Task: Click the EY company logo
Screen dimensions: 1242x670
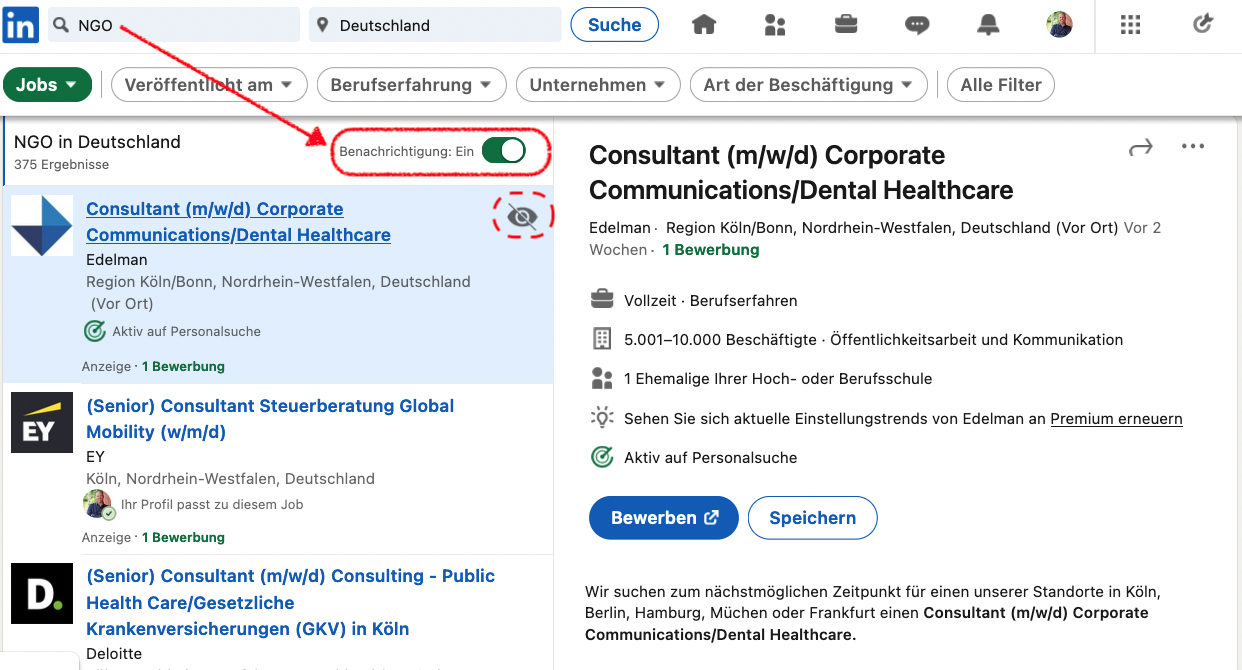Action: 42,423
